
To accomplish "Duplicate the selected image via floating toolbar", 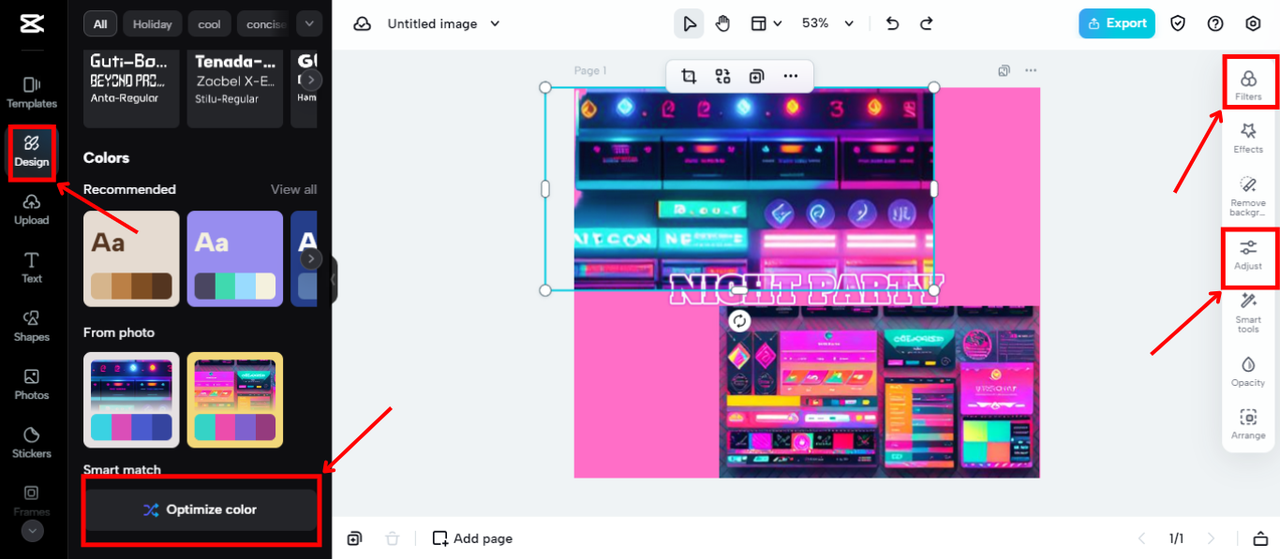I will tap(757, 76).
